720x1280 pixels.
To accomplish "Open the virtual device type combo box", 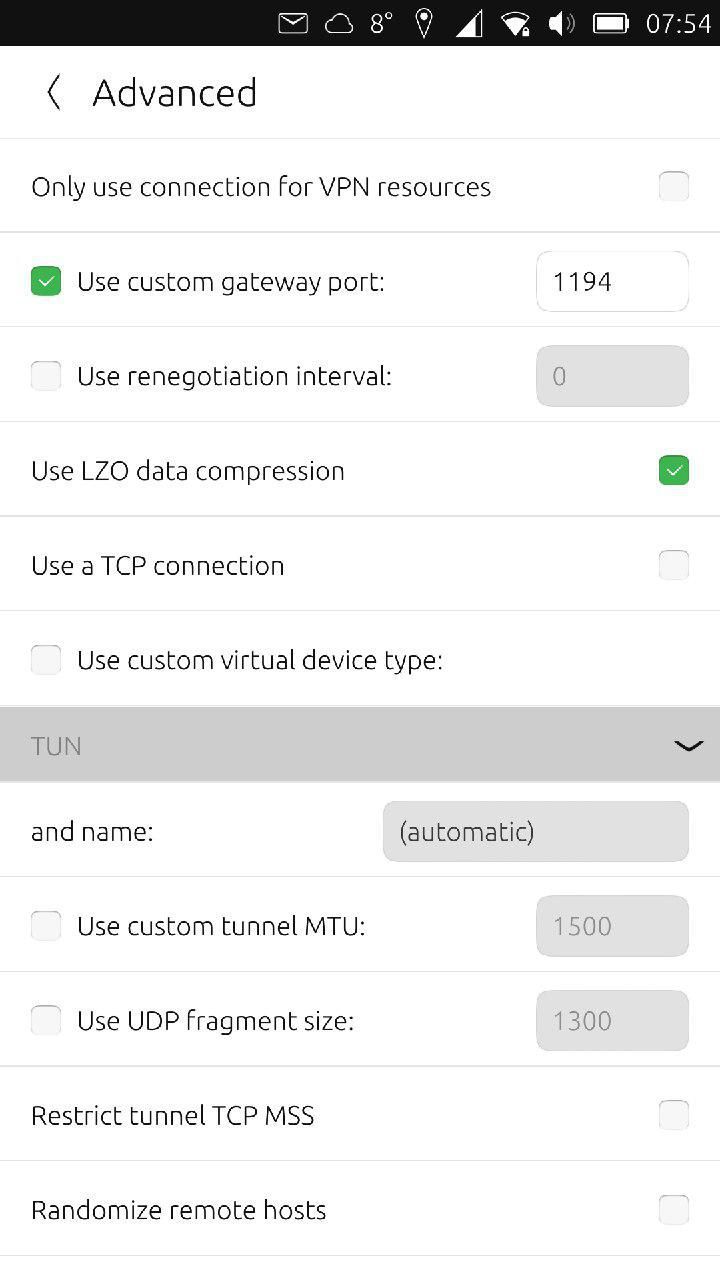I will pos(360,744).
